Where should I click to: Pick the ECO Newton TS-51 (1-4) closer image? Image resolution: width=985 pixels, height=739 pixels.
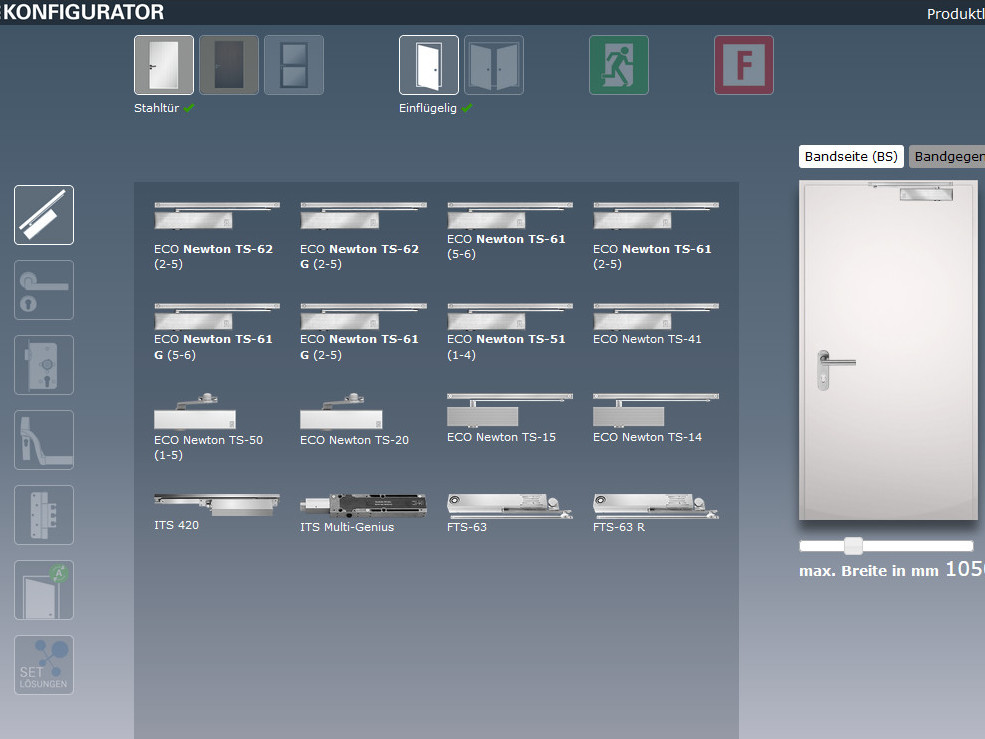pyautogui.click(x=509, y=316)
